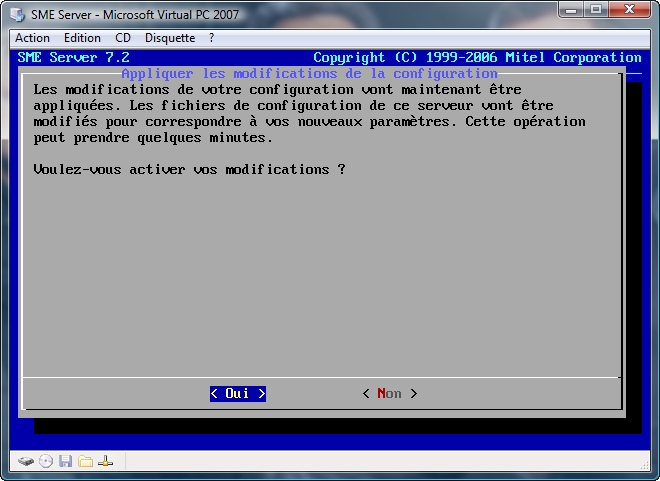Click the shared folder status icon

pyautogui.click(x=85, y=462)
